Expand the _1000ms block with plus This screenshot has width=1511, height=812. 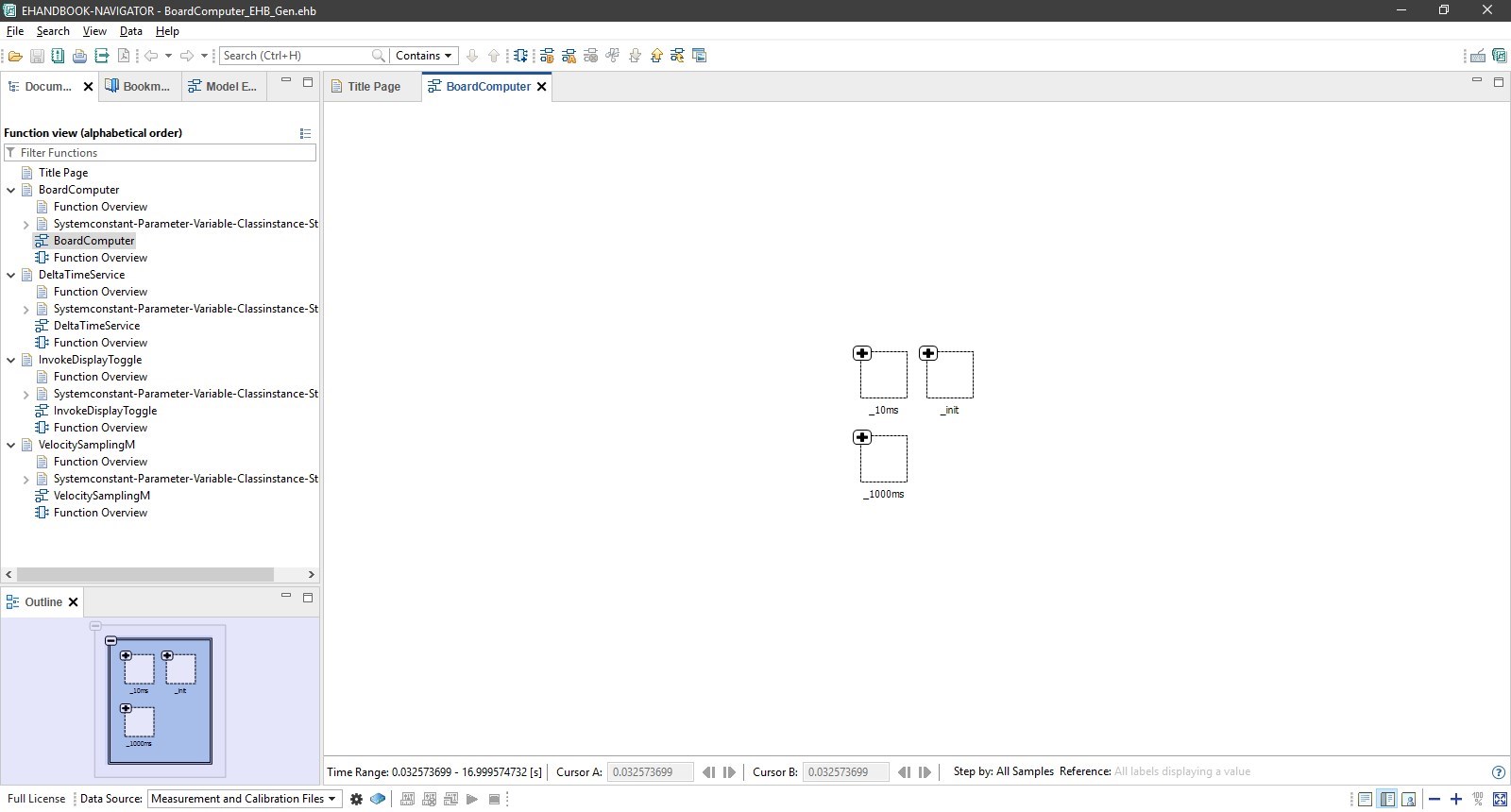pos(862,437)
